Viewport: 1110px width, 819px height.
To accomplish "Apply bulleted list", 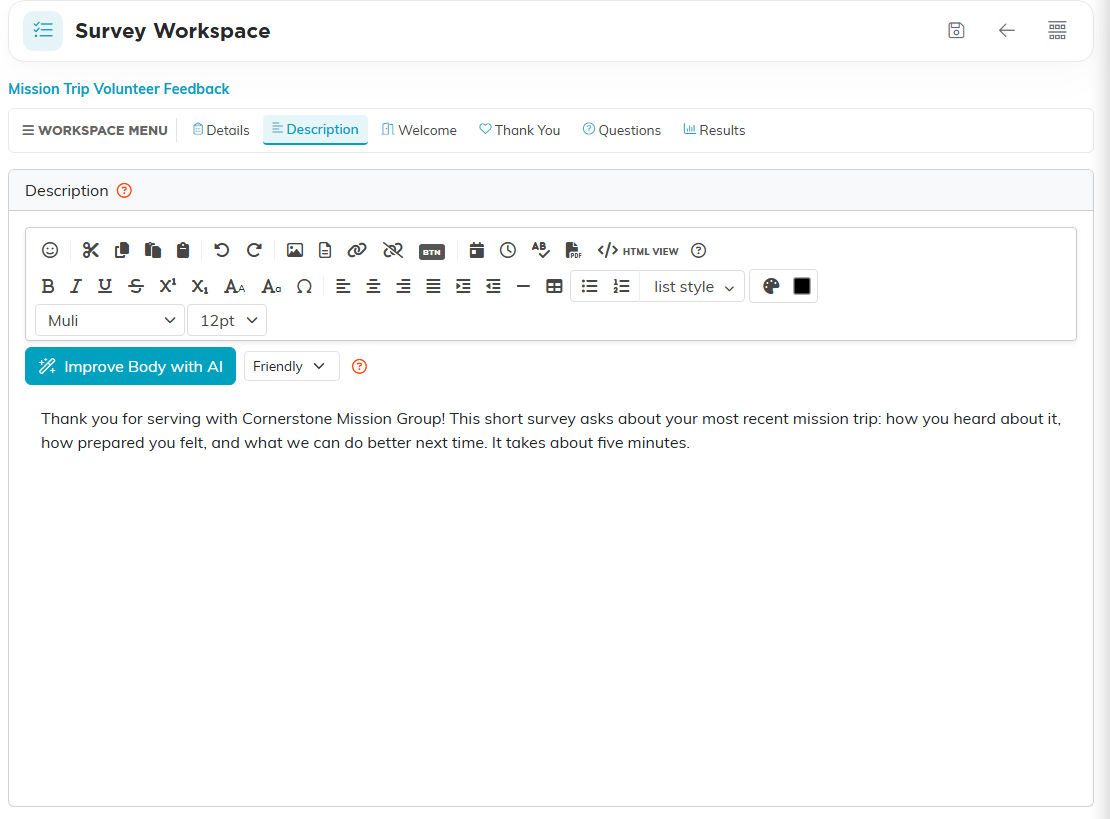I will (589, 286).
